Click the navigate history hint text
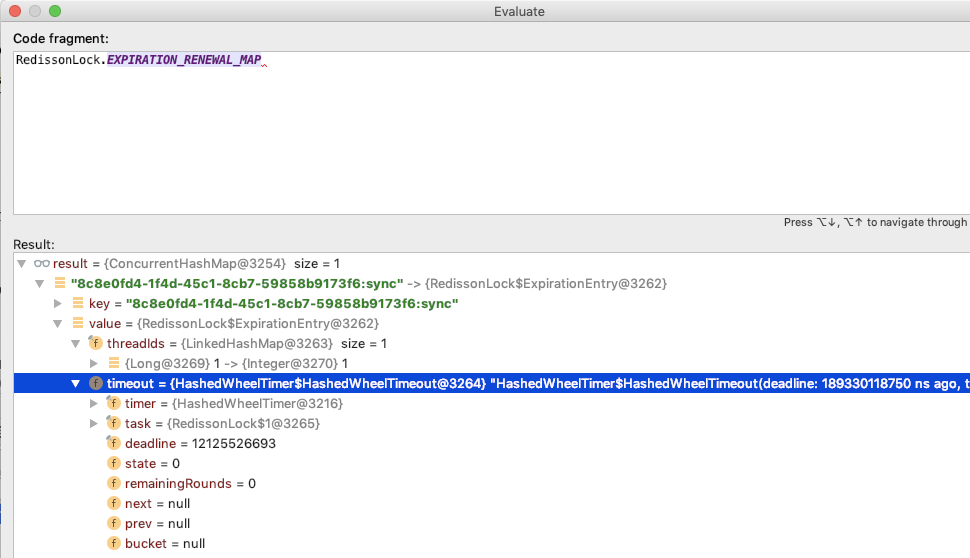Viewport: 970px width, 558px height. tap(876, 222)
